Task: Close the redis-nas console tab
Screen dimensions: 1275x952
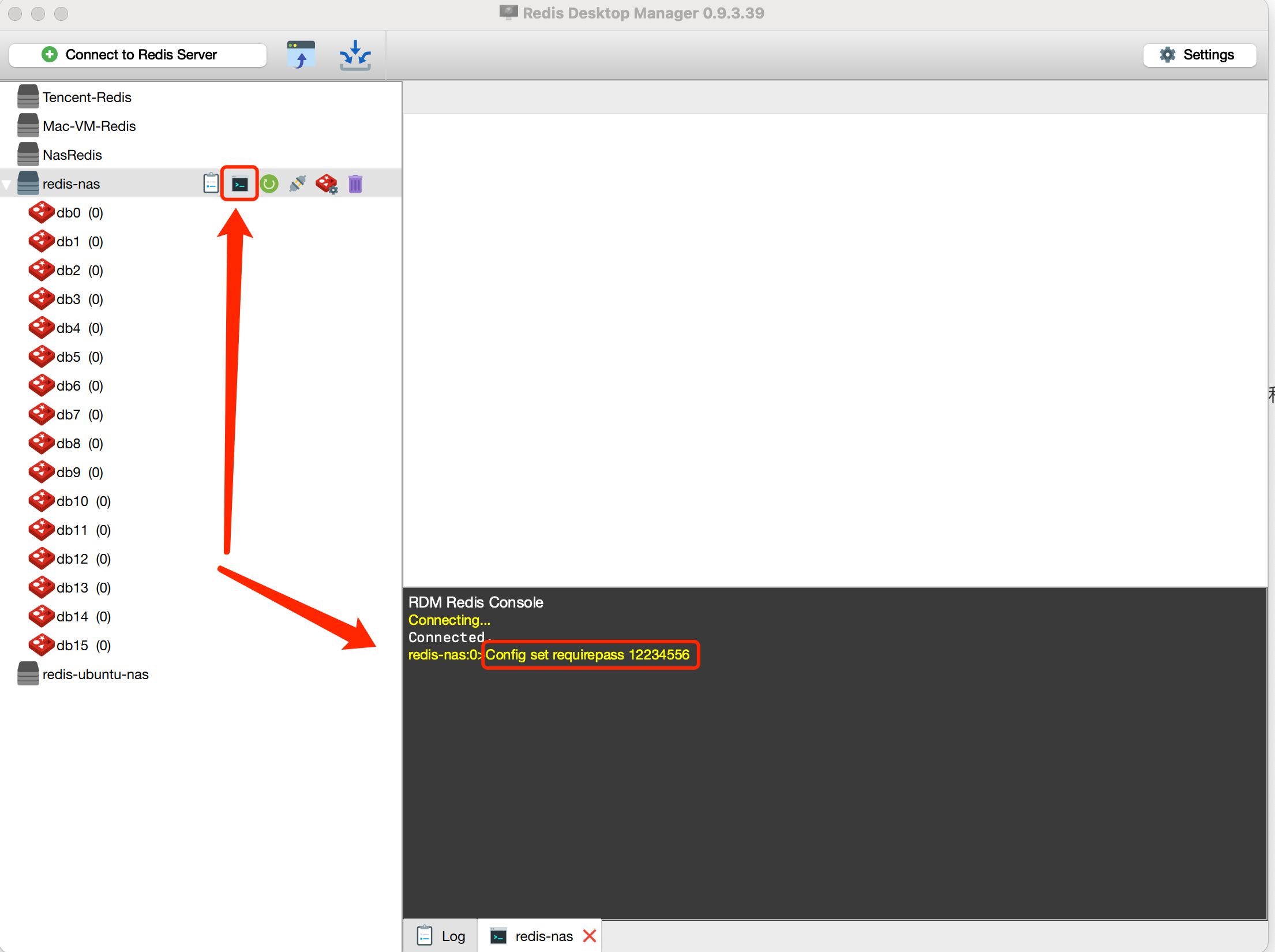Action: pos(590,936)
